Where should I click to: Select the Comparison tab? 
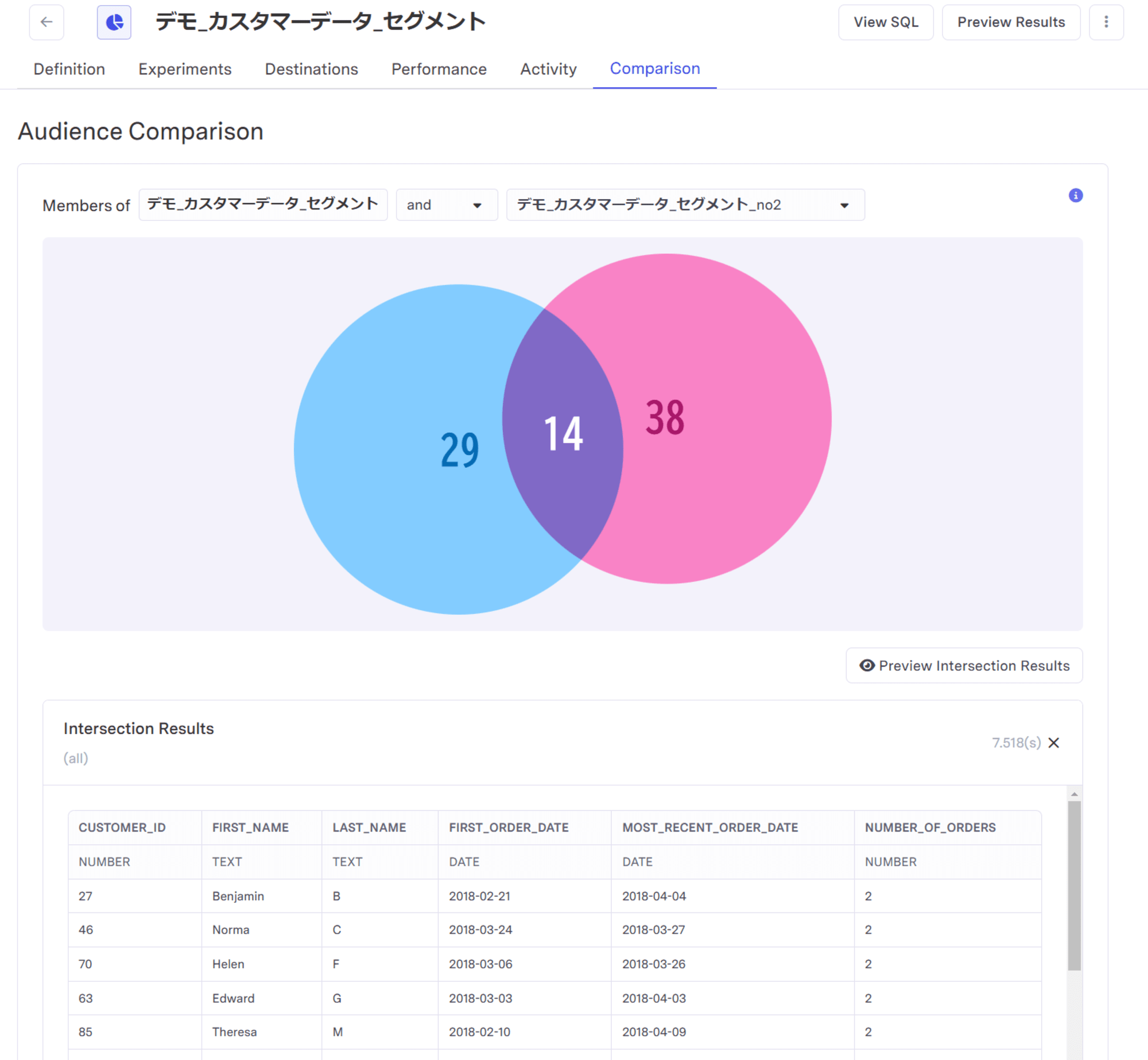[x=655, y=69]
